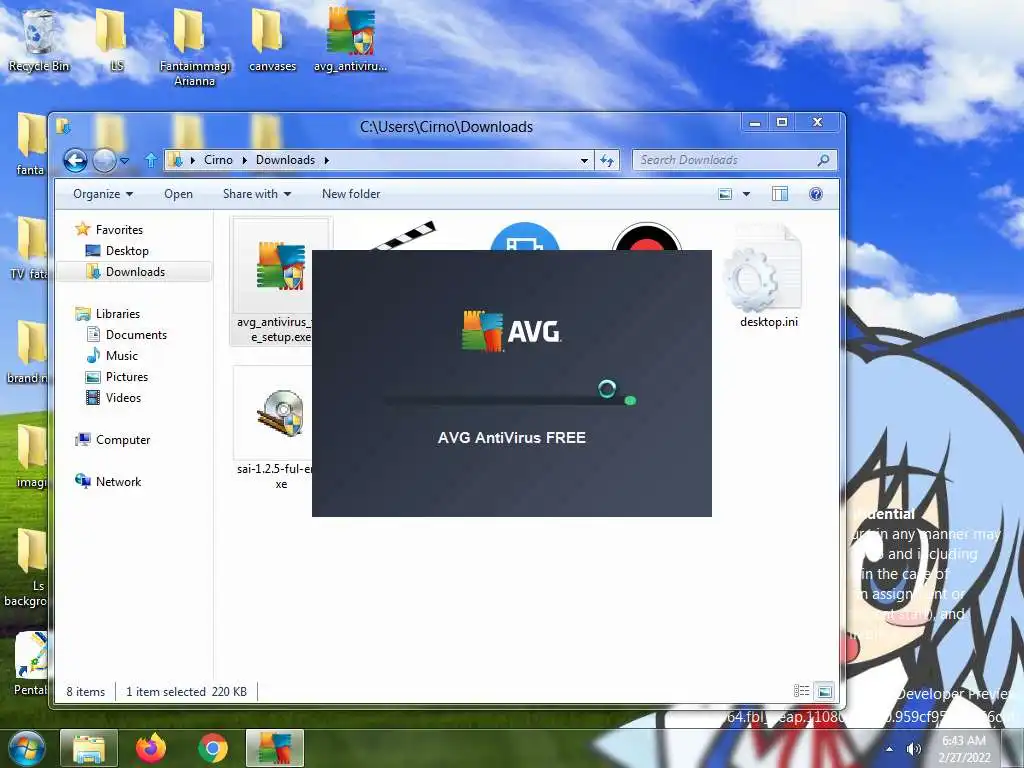Screen dimensions: 1024x768
Task: Open the Recycle Bin desktop icon
Action: (39, 40)
